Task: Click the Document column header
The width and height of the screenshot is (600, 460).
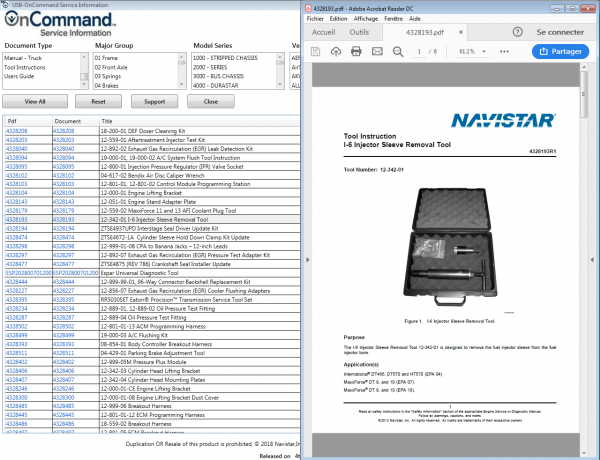Action: (76, 121)
